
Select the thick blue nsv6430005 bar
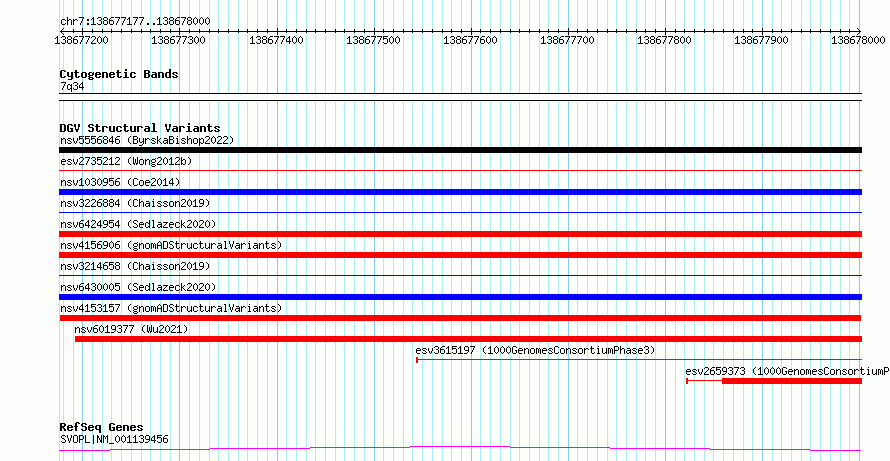click(460, 297)
